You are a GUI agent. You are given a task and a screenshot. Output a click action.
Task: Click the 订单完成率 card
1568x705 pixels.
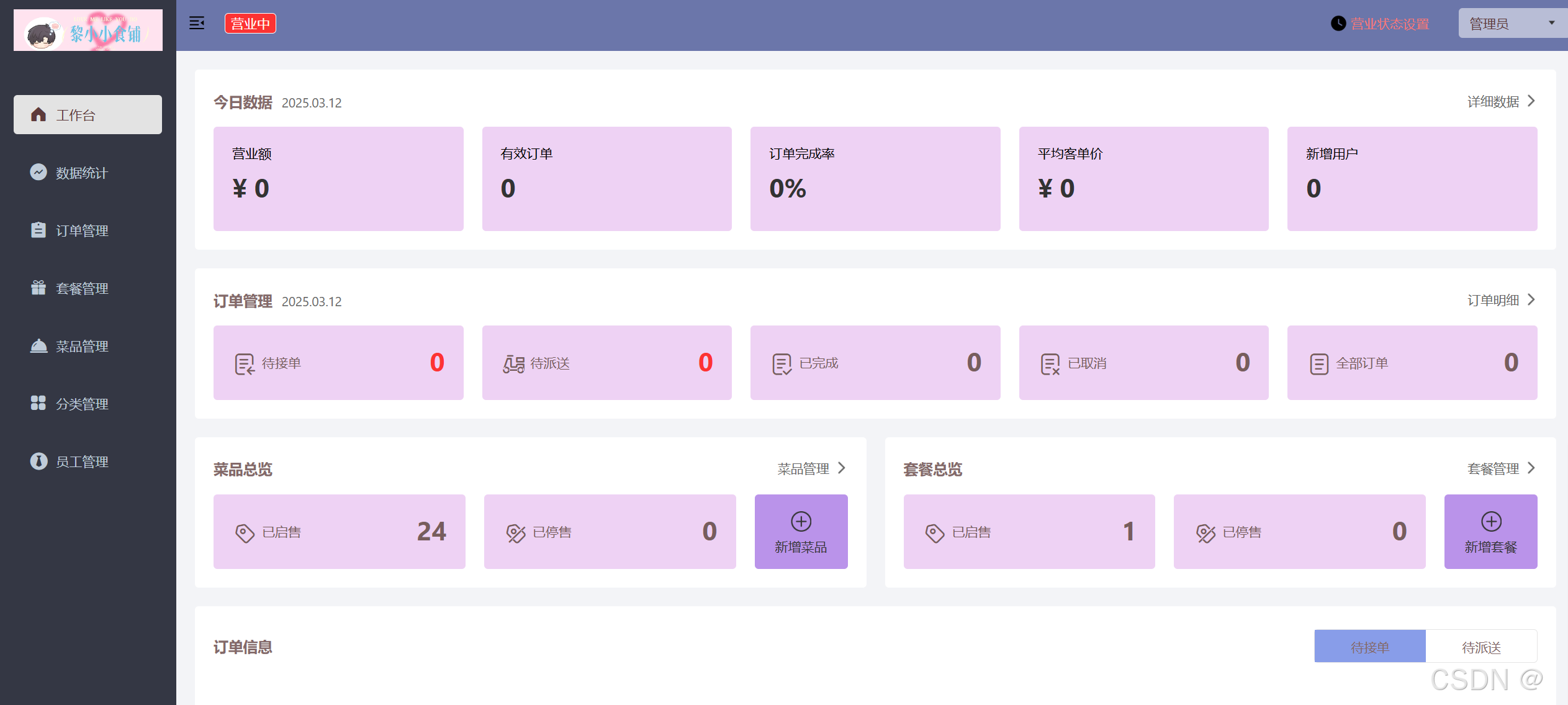[875, 179]
